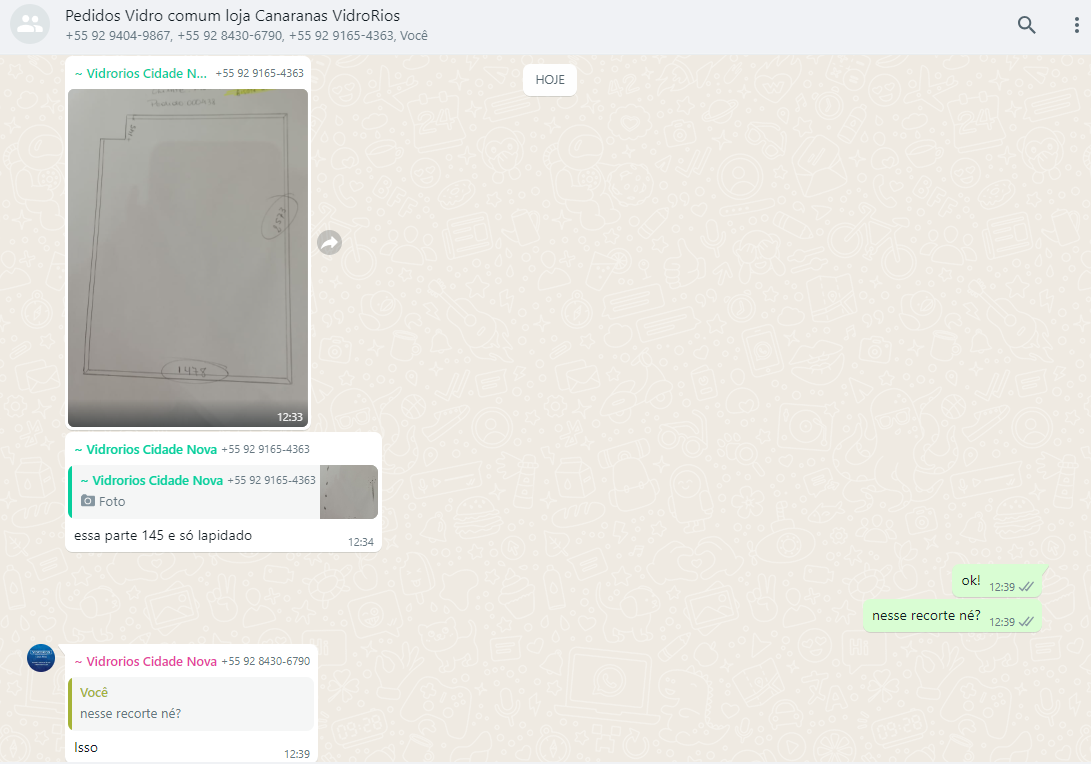The height and width of the screenshot is (764, 1091).
Task: Click sent message 'nesse recorte né?' bubble
Action: coord(953,616)
